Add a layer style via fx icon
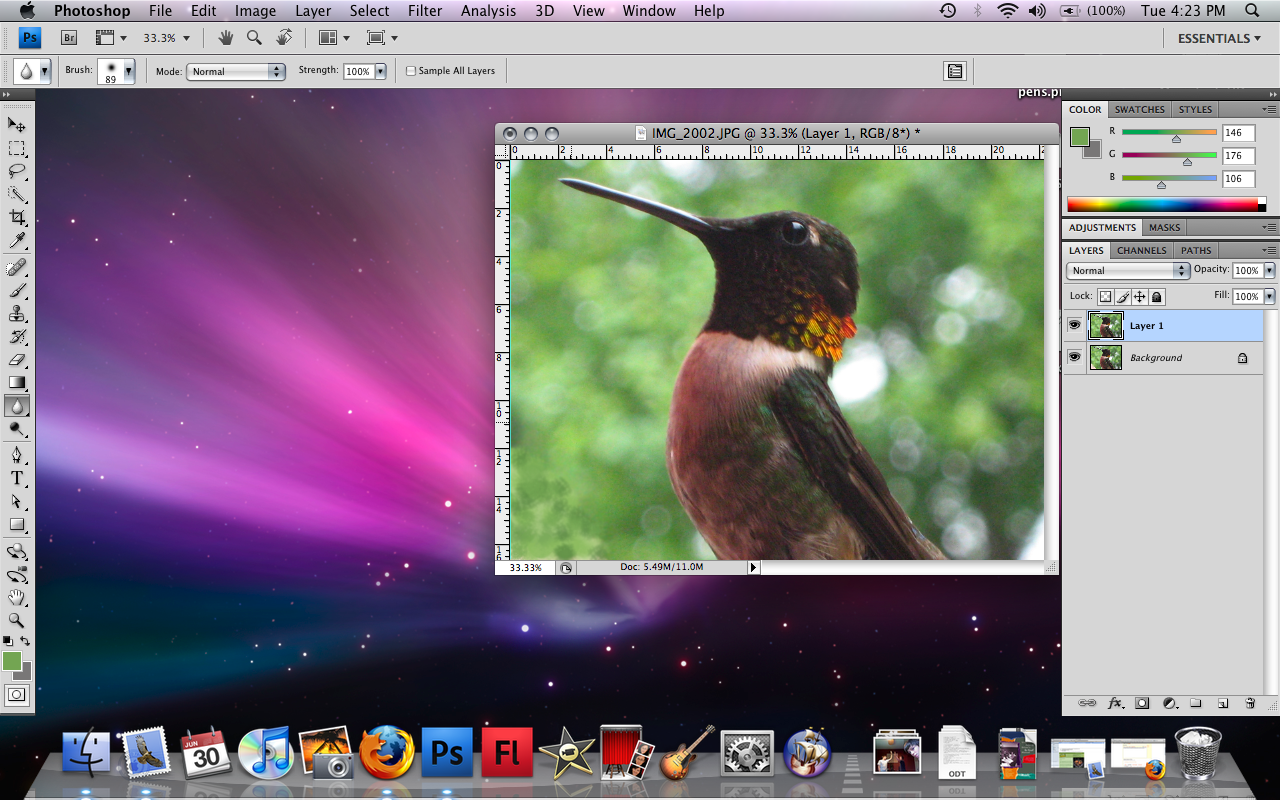 coord(1115,703)
